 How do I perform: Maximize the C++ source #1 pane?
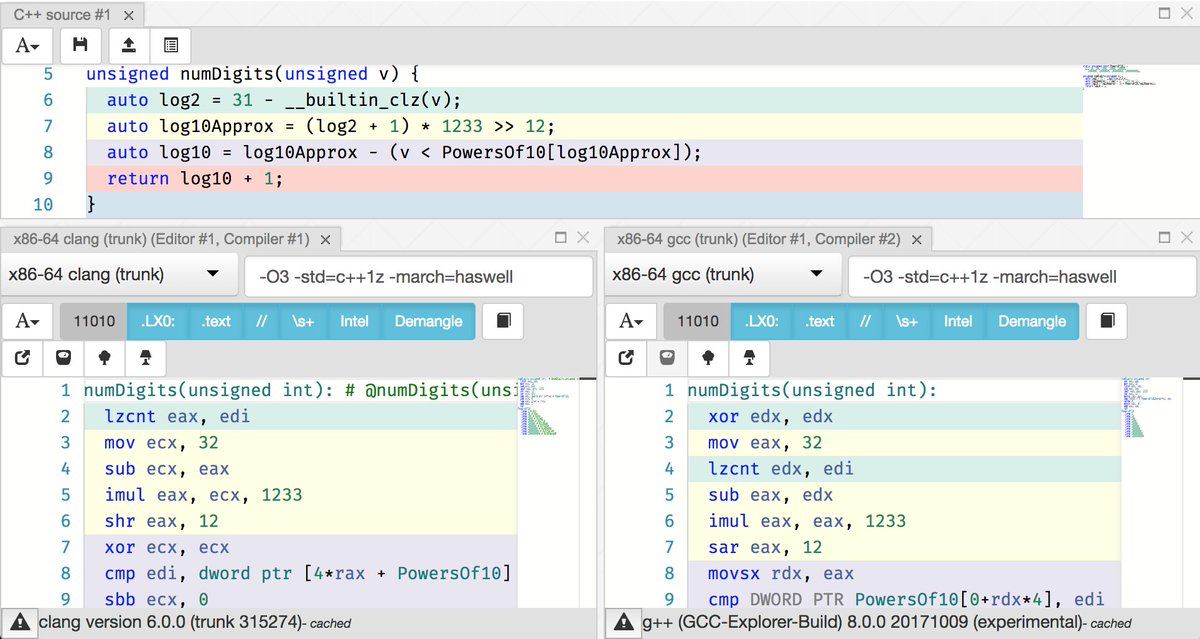pos(1165,13)
